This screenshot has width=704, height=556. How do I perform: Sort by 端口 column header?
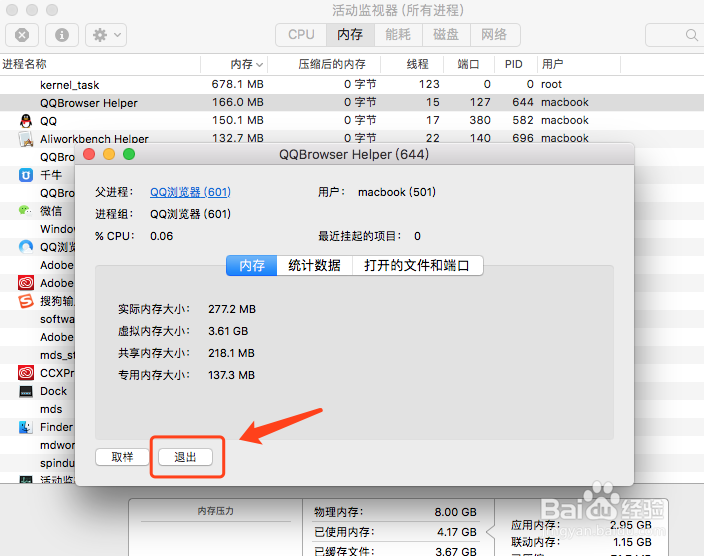point(469,64)
